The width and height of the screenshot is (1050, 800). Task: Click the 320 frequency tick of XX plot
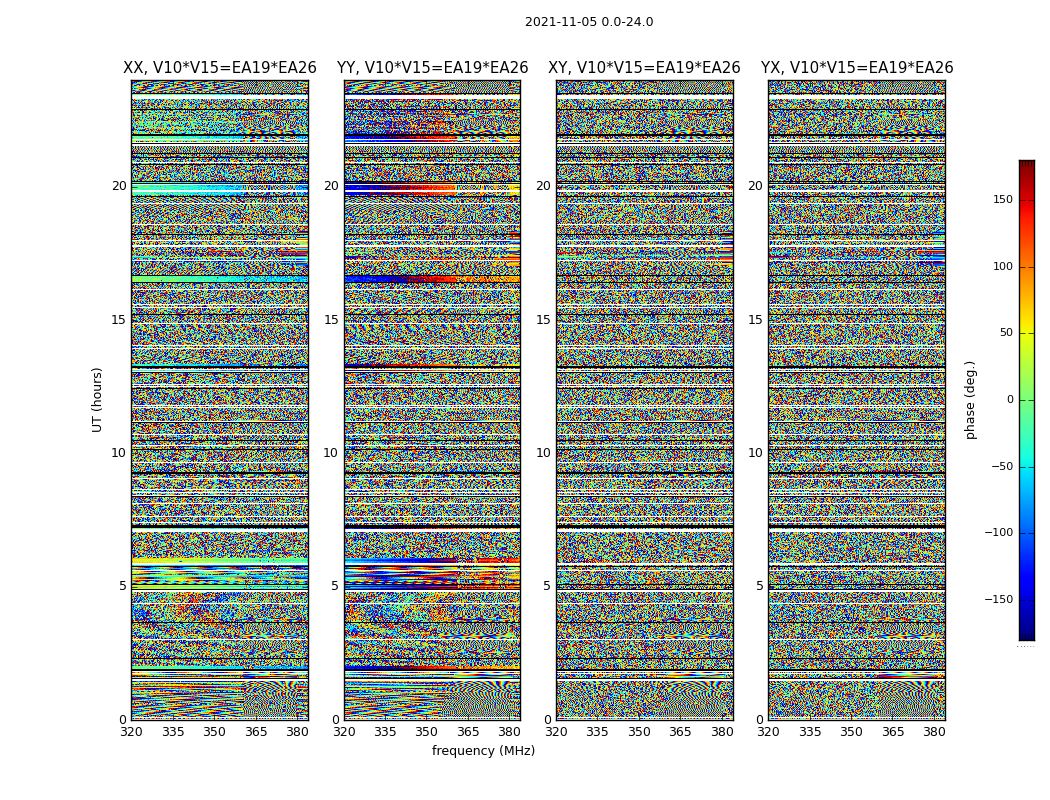click(x=131, y=732)
